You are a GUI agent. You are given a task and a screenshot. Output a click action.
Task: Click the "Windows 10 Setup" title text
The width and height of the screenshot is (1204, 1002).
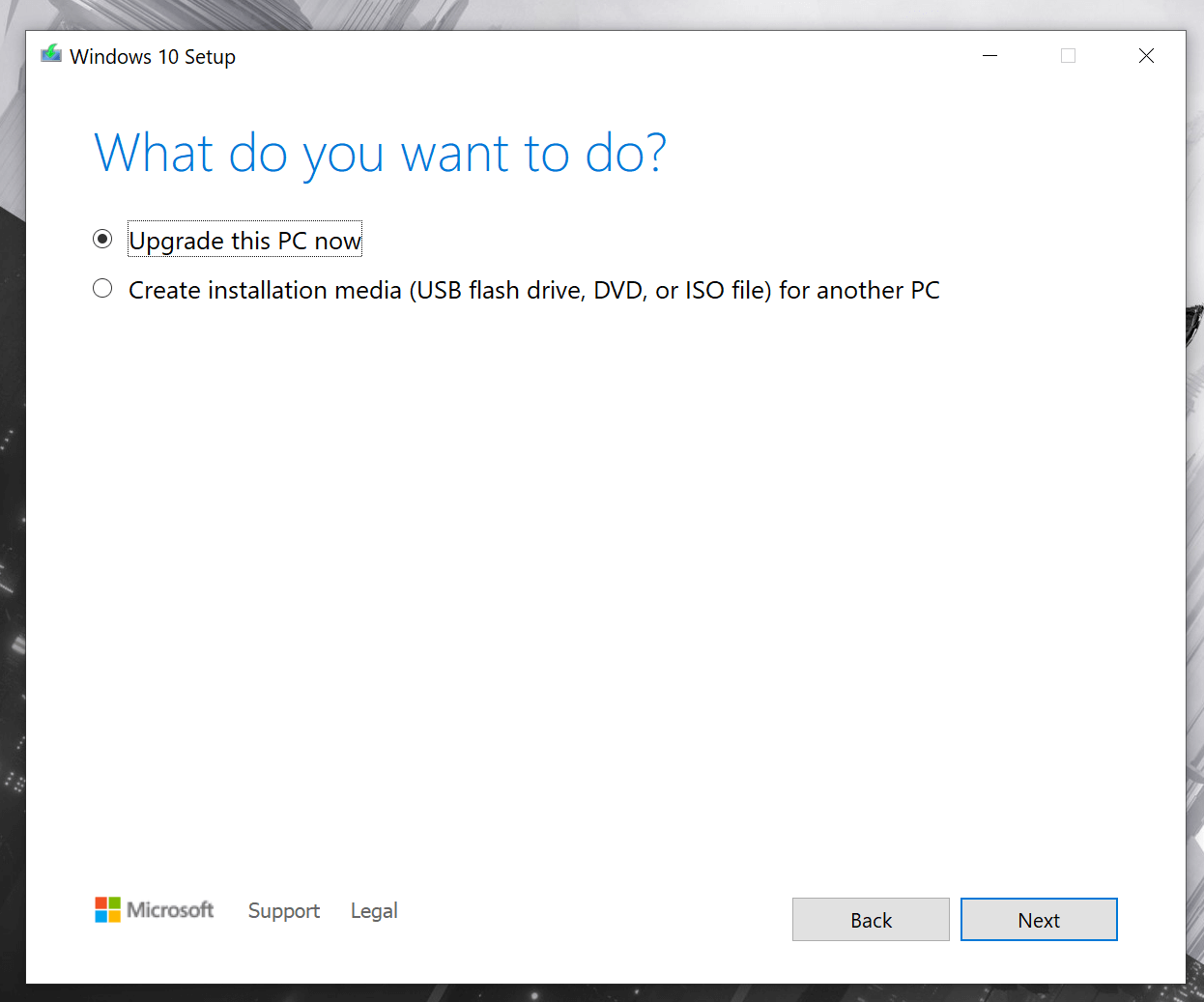153,57
